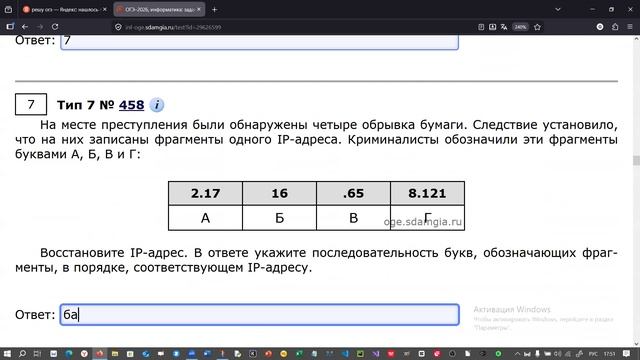Click table cell '.65'
The image size is (640, 360).
353,193
